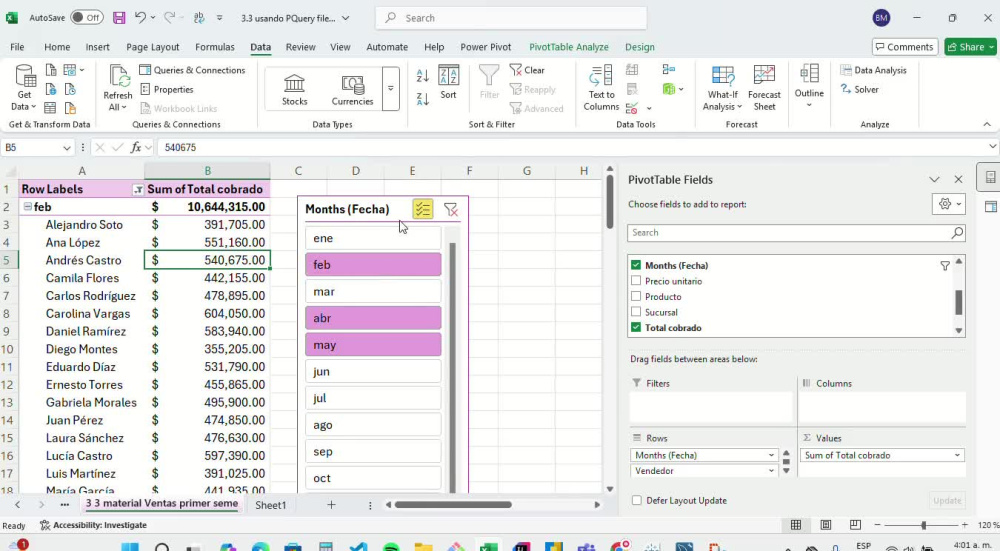Open Row Labels filter dropdown
Screen dimensions: 1000x551
point(138,190)
